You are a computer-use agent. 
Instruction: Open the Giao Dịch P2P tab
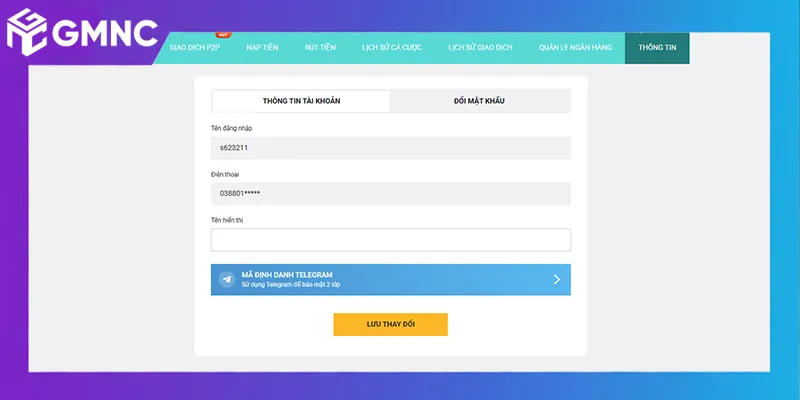[194, 47]
